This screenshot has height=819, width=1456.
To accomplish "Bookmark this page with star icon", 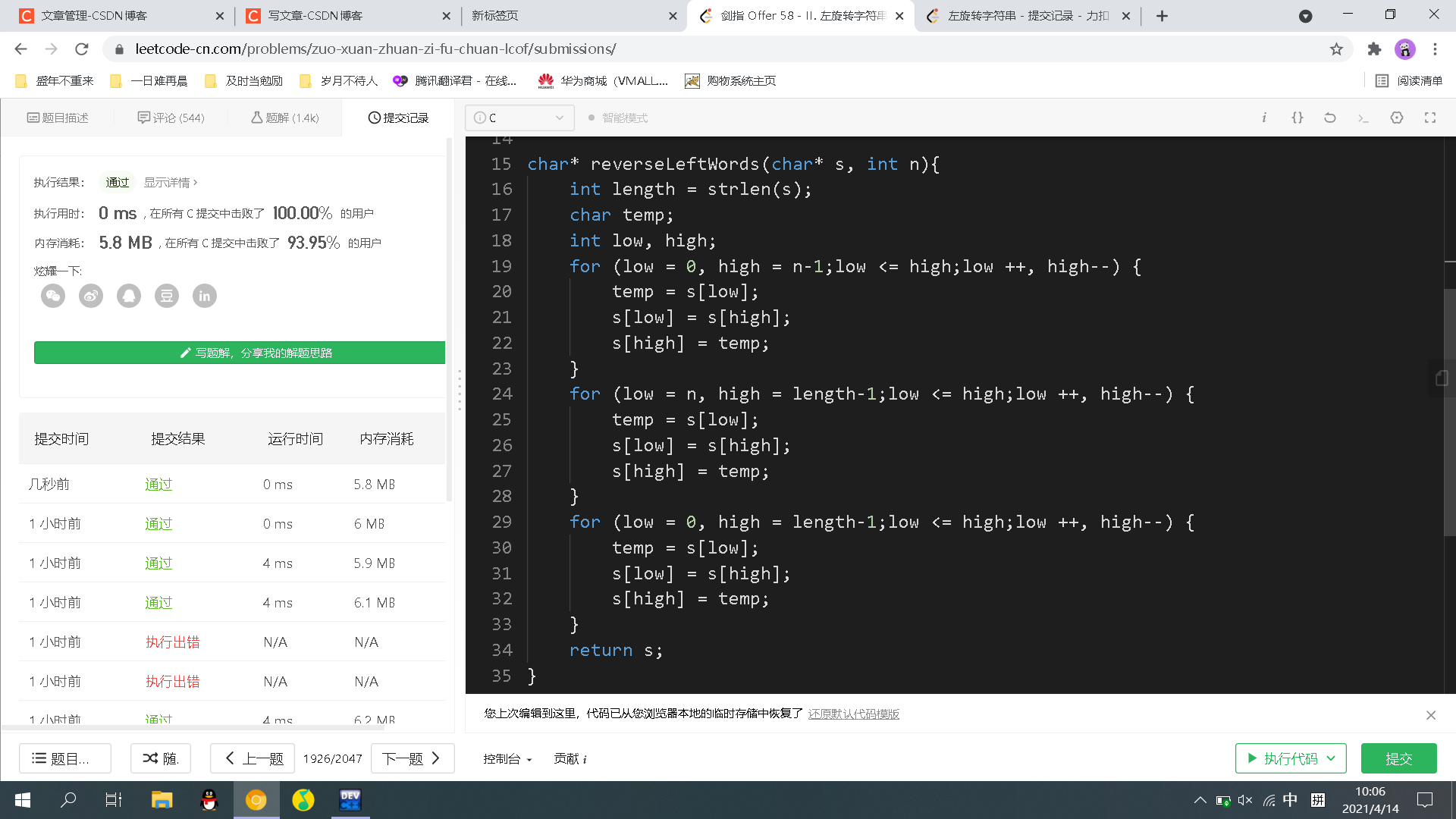I will tap(1336, 49).
